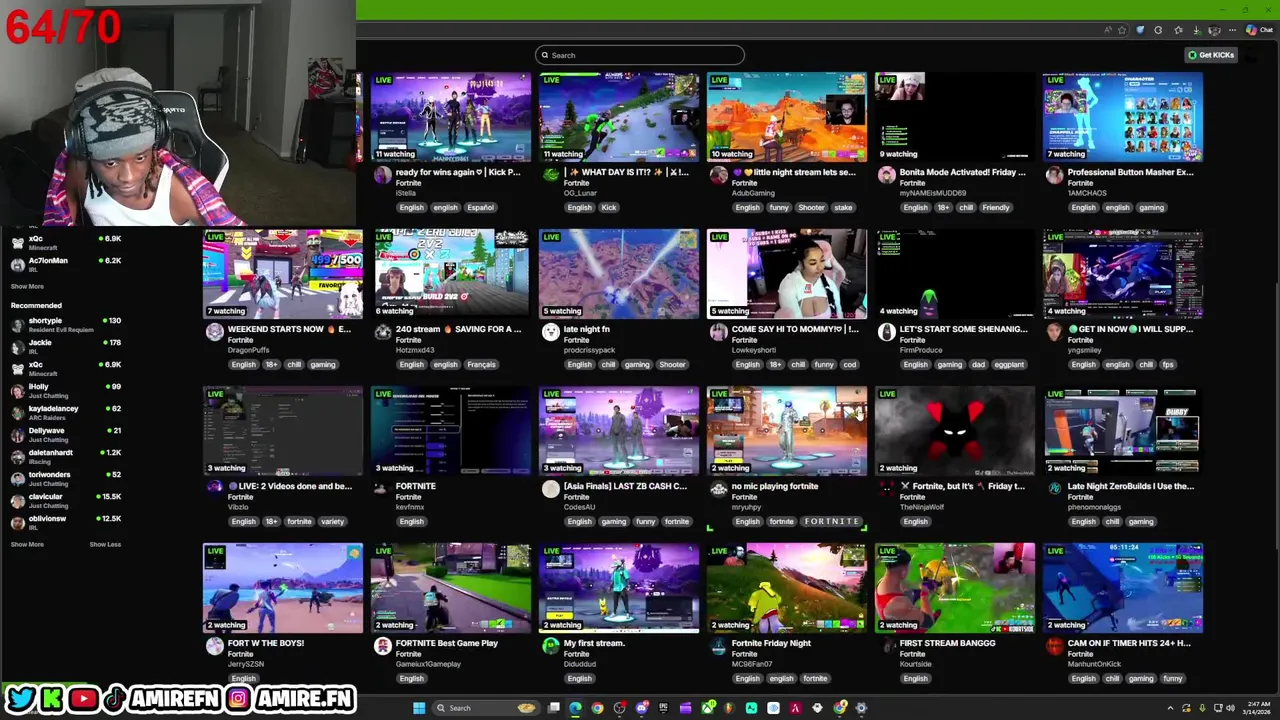The width and height of the screenshot is (1280, 720).
Task: Open 'no mic playing fortnite' stream title
Action: point(775,486)
